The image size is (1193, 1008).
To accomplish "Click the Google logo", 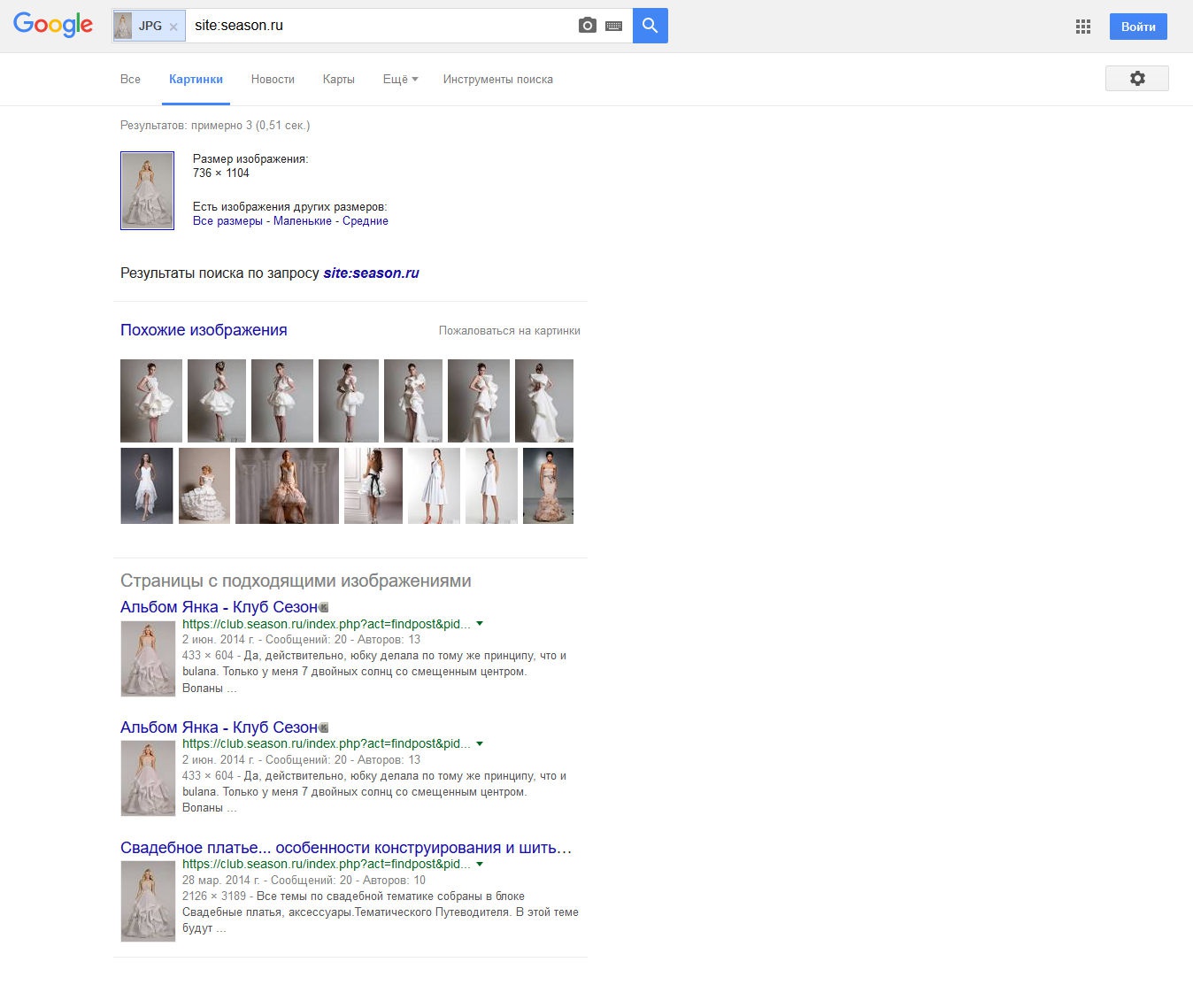I will (x=53, y=25).
